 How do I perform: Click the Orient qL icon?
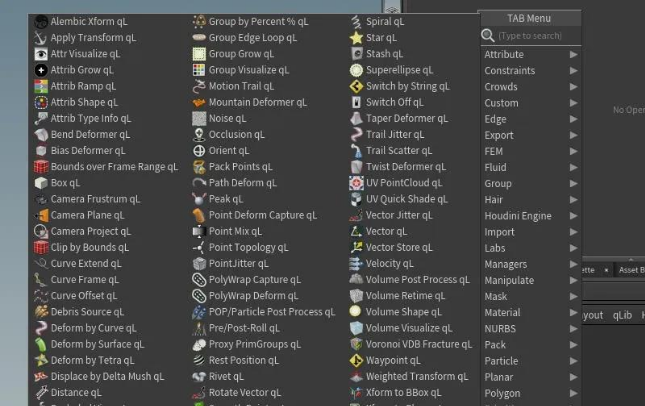tap(199, 151)
